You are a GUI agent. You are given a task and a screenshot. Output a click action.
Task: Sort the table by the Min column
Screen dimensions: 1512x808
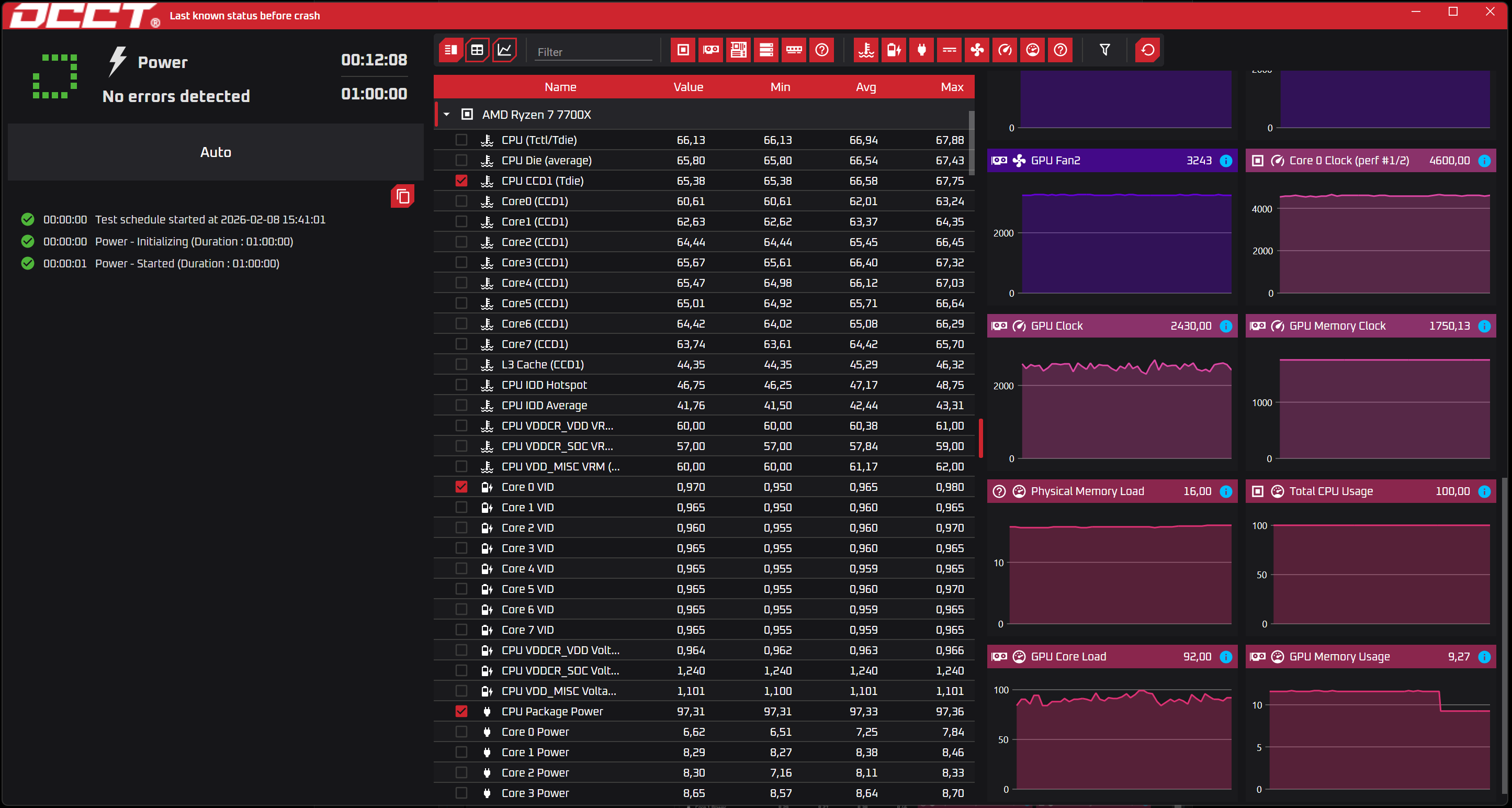pyautogui.click(x=780, y=87)
